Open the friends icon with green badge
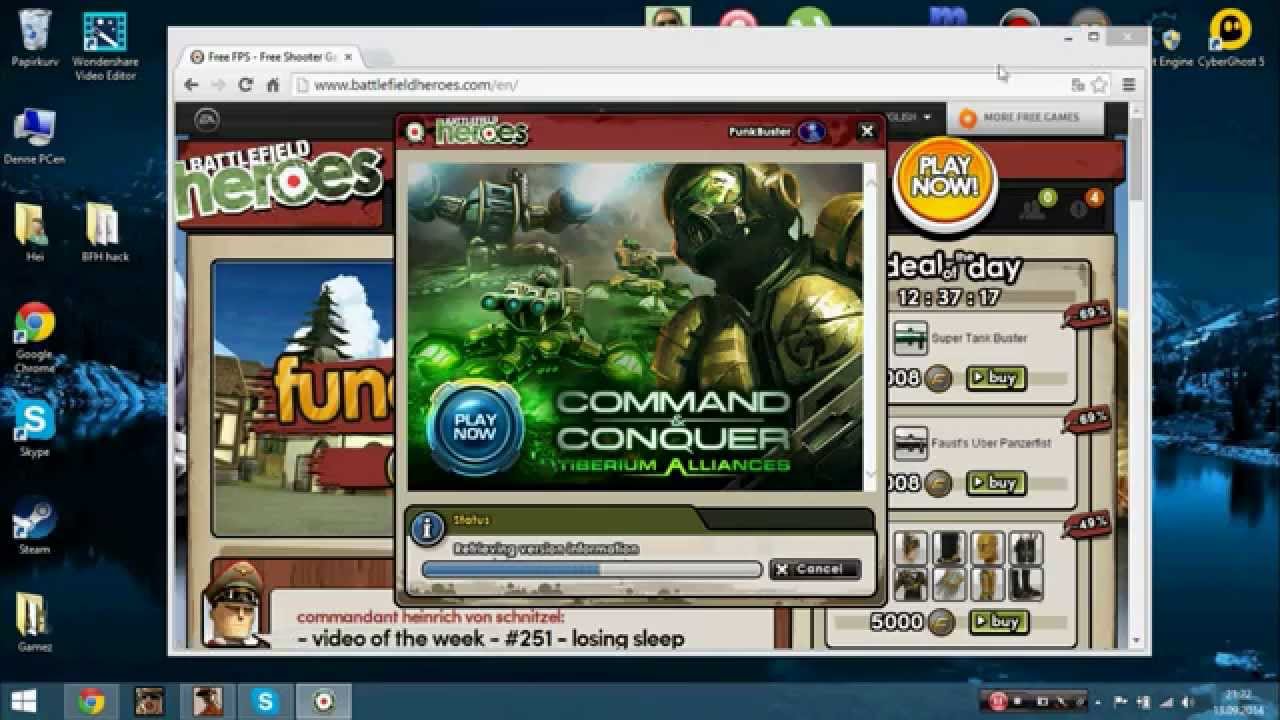 (x=1037, y=206)
